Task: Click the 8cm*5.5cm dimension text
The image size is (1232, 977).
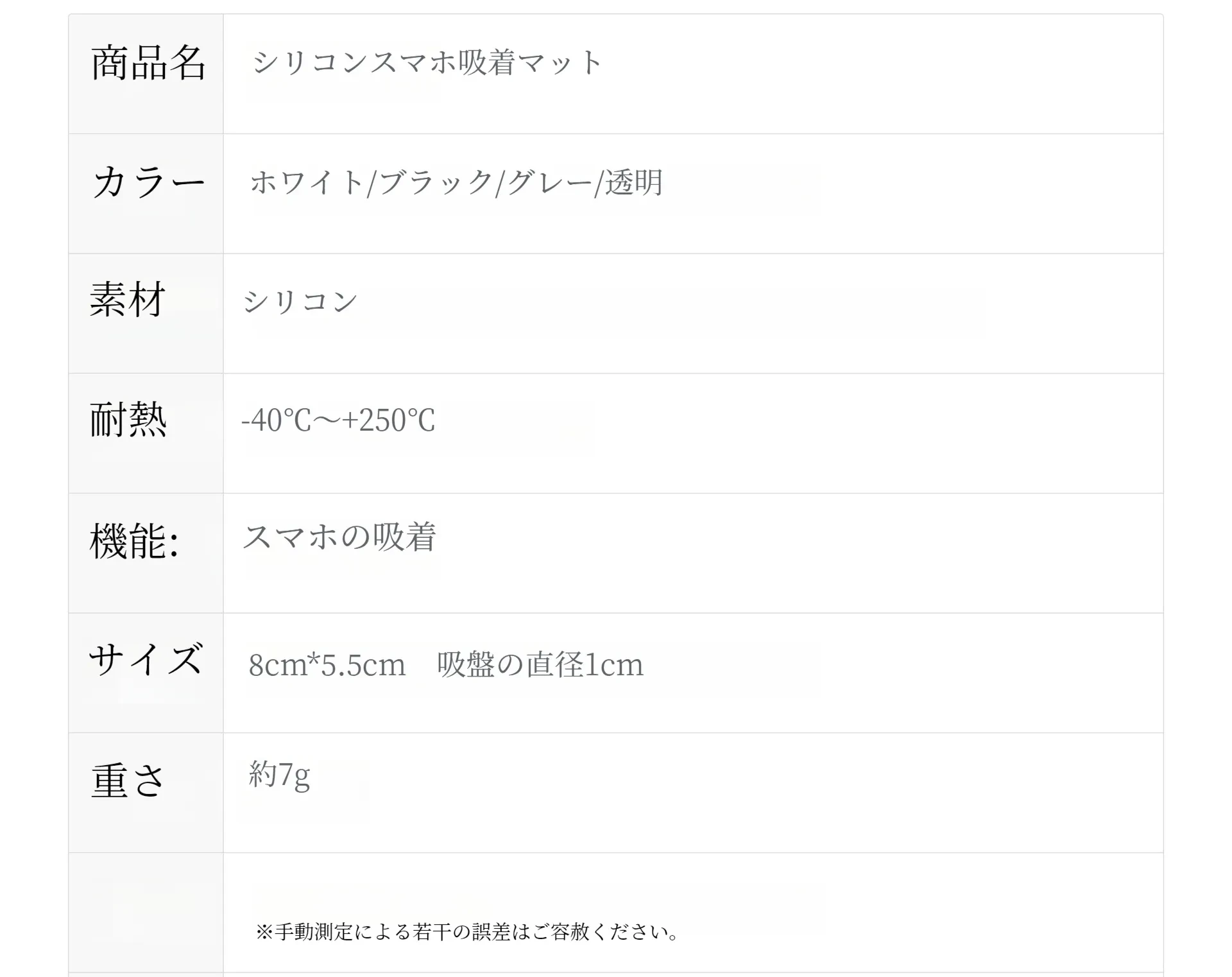Action: point(327,664)
